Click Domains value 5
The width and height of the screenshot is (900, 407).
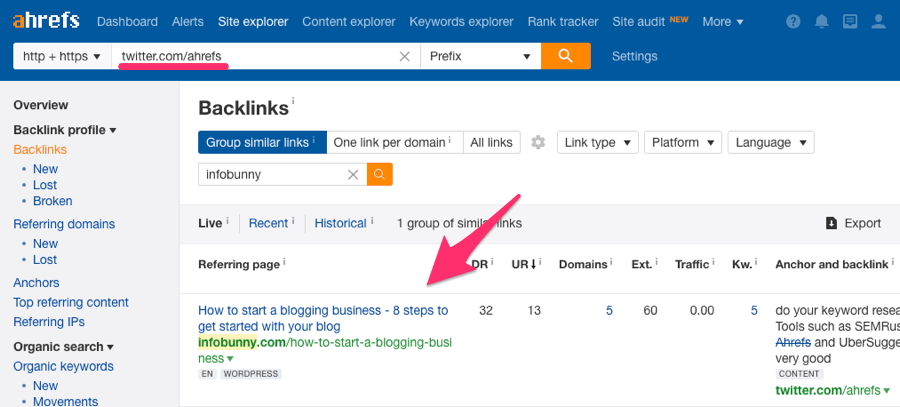(609, 311)
